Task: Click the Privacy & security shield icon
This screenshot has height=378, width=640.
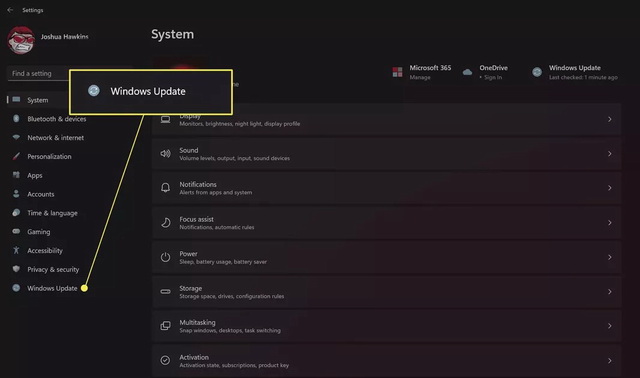Action: tap(16, 269)
